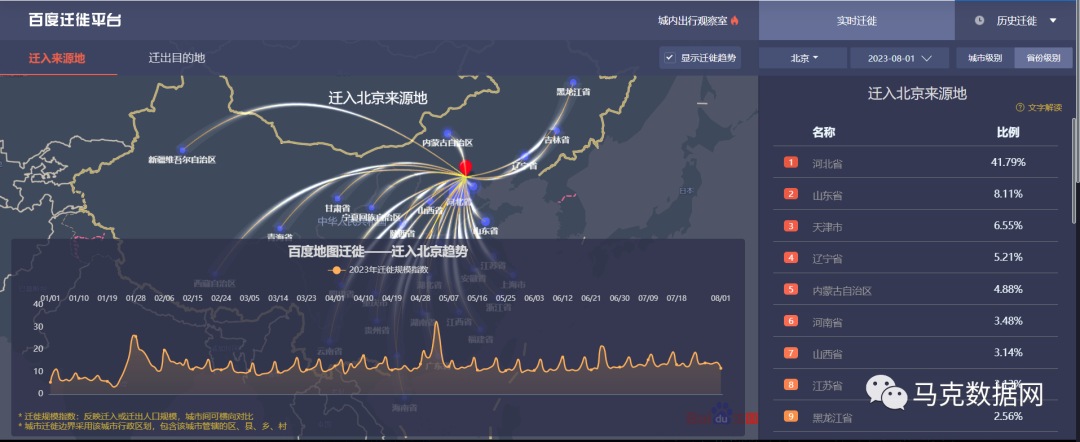This screenshot has height=442, width=1080.
Task: Click the red Beijing location pin on map
Action: point(466,167)
